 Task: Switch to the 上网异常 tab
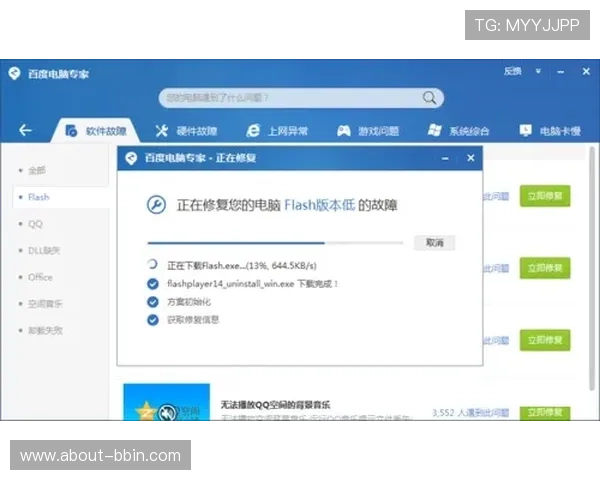click(x=277, y=131)
